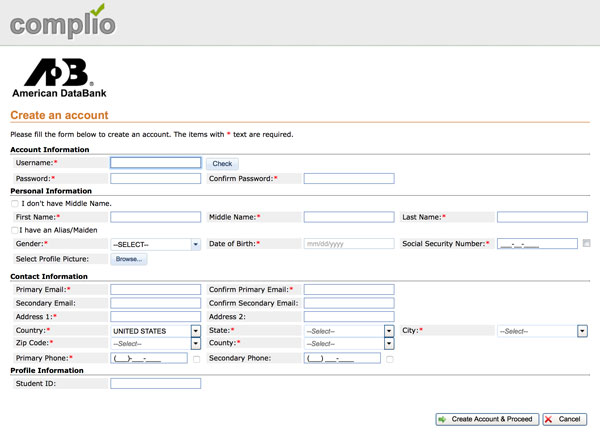Screen dimensions: 600x432
Task: Click Create Account & Proceed button
Action: [487, 419]
